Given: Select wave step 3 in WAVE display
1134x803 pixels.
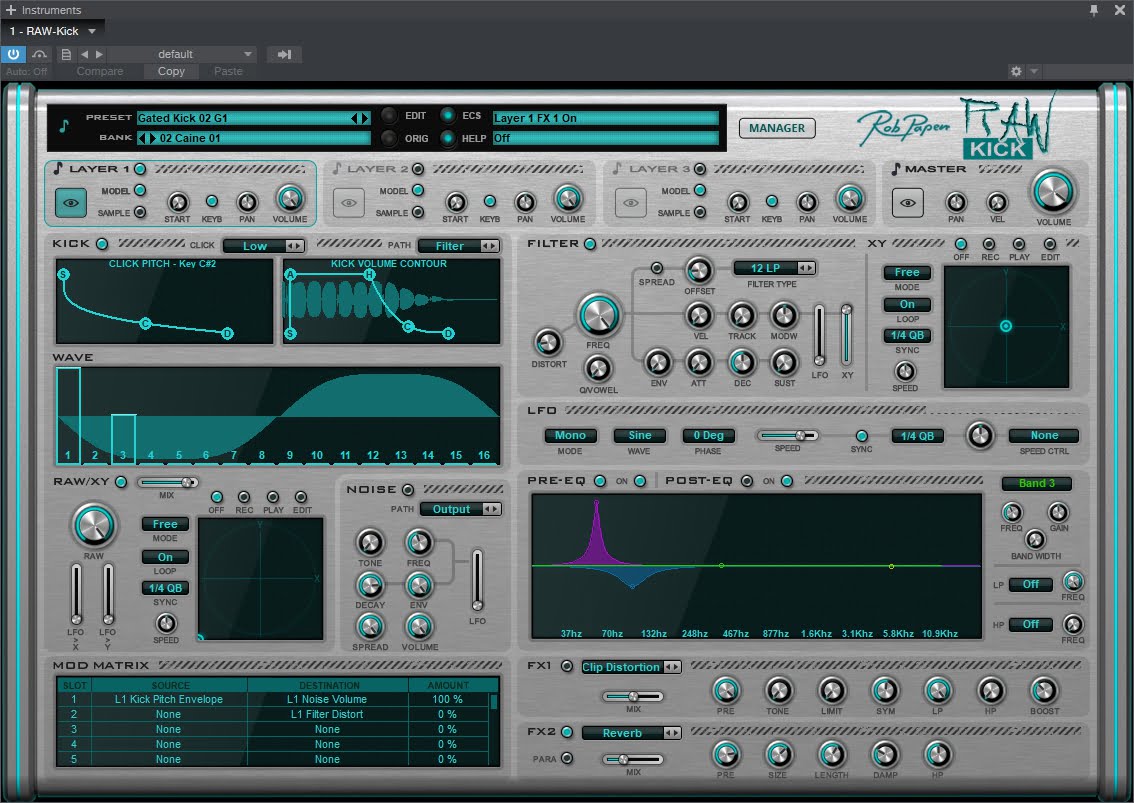Looking at the screenshot, I should 123,438.
